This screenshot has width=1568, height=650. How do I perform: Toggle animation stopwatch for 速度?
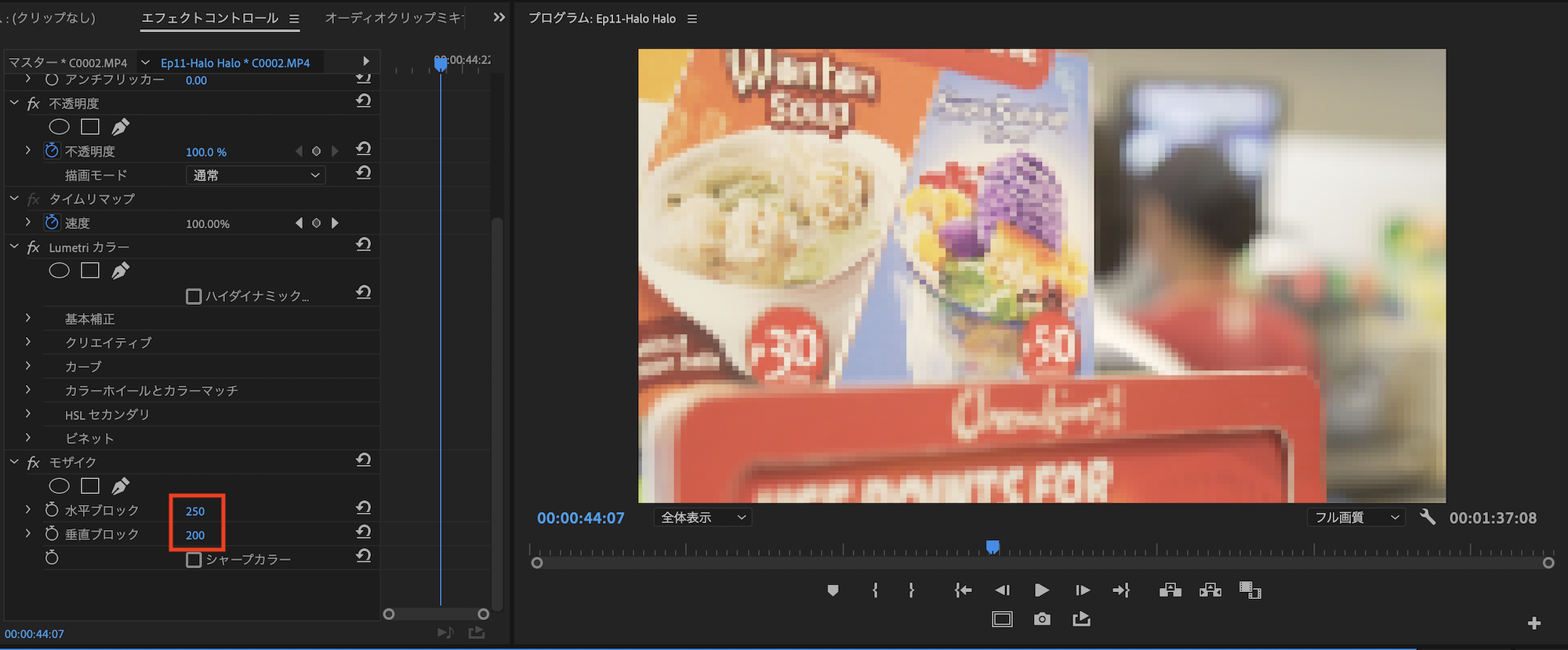52,223
